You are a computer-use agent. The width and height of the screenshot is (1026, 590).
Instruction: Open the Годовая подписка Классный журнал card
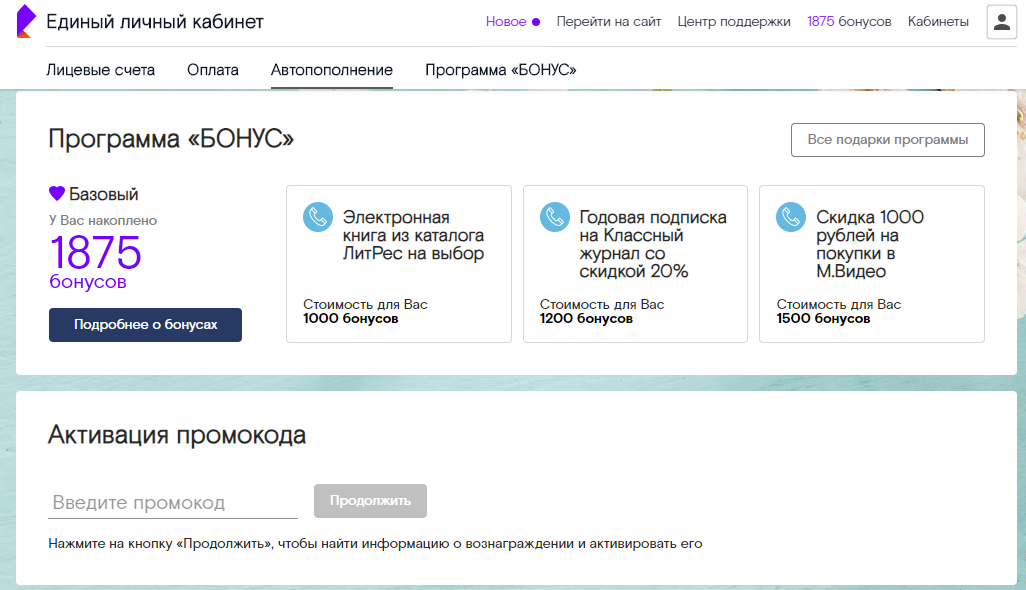point(635,264)
